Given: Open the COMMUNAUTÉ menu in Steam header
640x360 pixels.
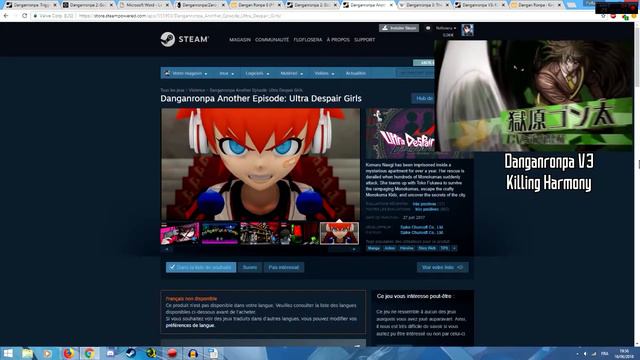Looking at the screenshot, I should coord(272,40).
